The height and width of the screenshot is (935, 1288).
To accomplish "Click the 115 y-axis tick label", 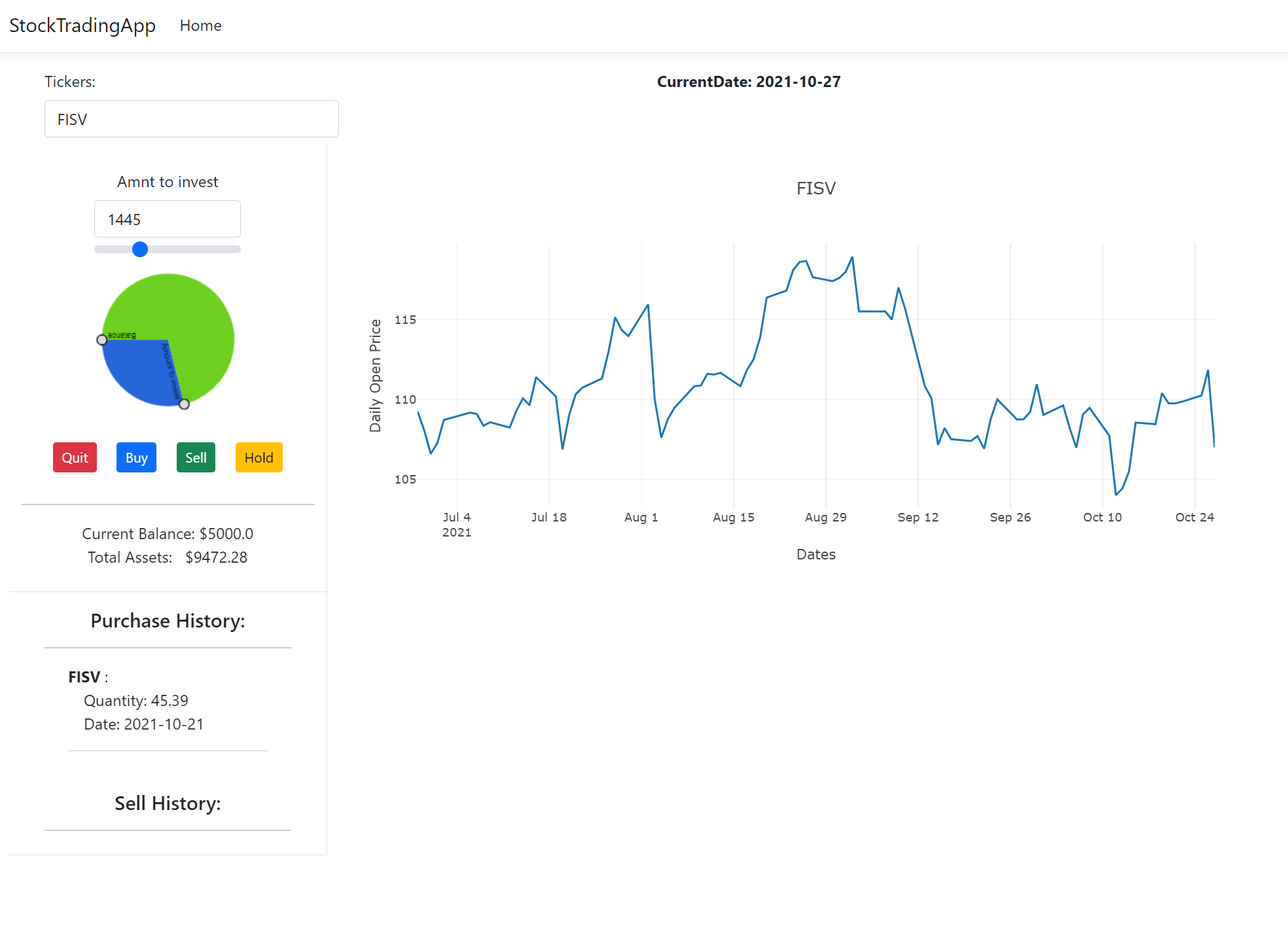I will (x=406, y=319).
